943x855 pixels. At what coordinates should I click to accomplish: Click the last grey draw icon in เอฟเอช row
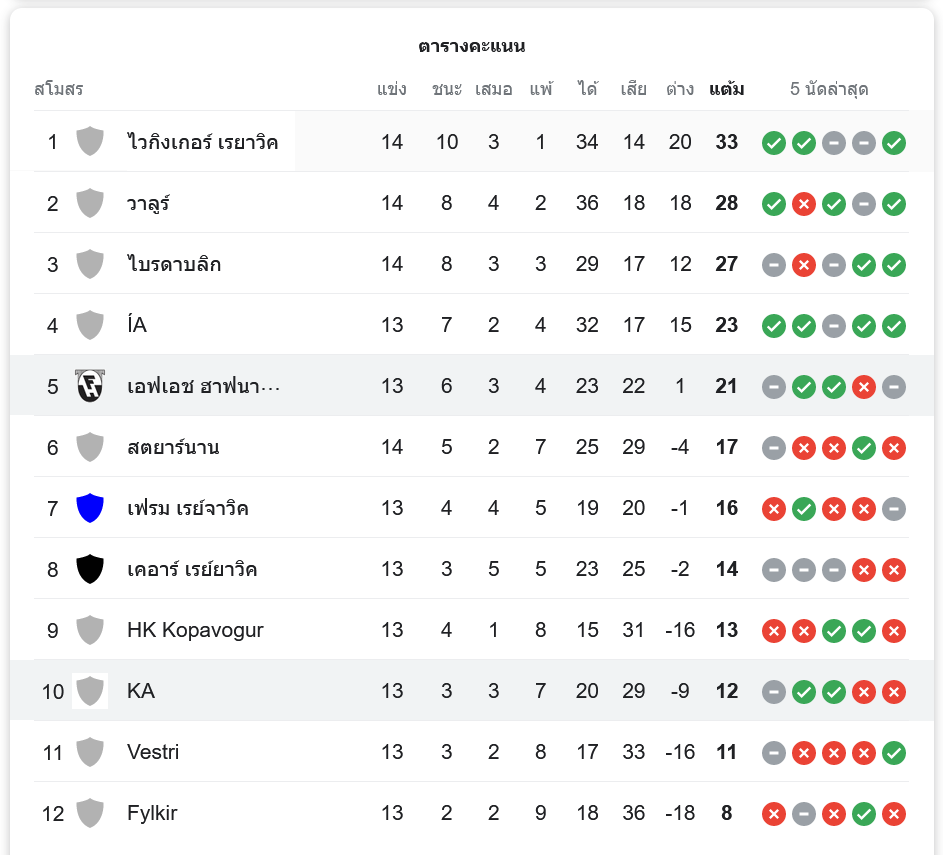coord(894,387)
